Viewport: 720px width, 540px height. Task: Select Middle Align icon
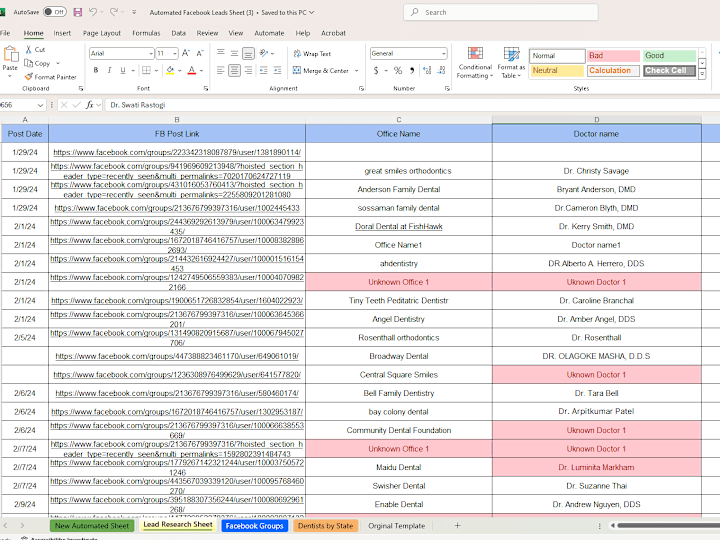pyautogui.click(x=235, y=53)
